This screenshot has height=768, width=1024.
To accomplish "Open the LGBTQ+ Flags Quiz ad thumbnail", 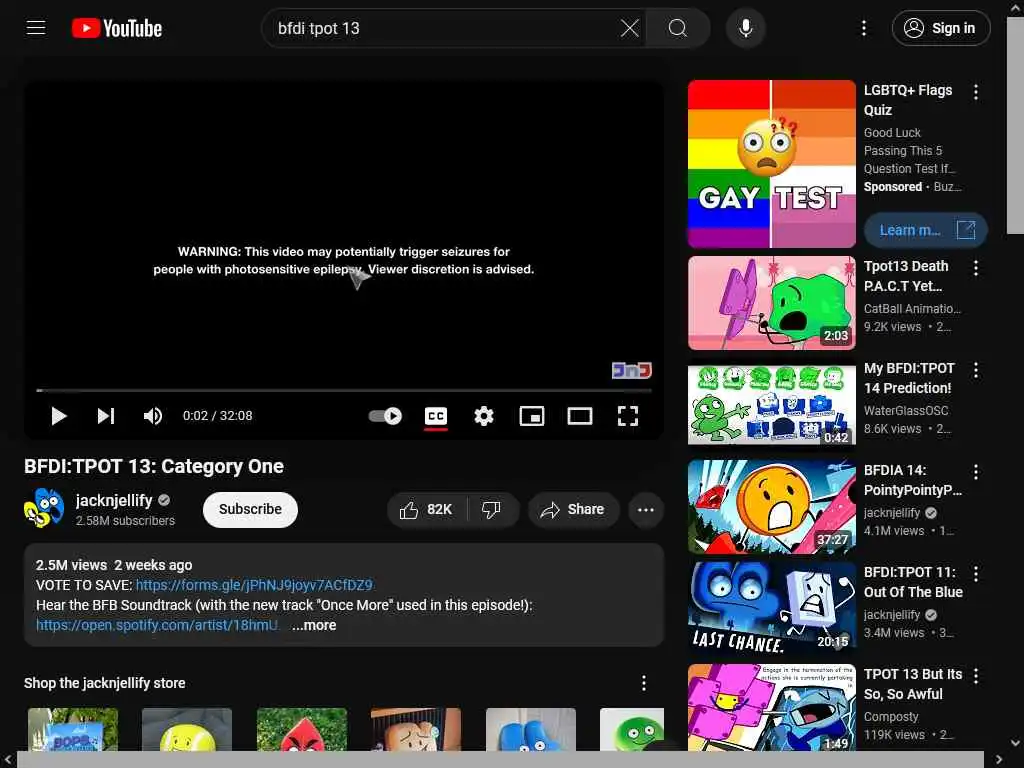I will click(x=771, y=164).
